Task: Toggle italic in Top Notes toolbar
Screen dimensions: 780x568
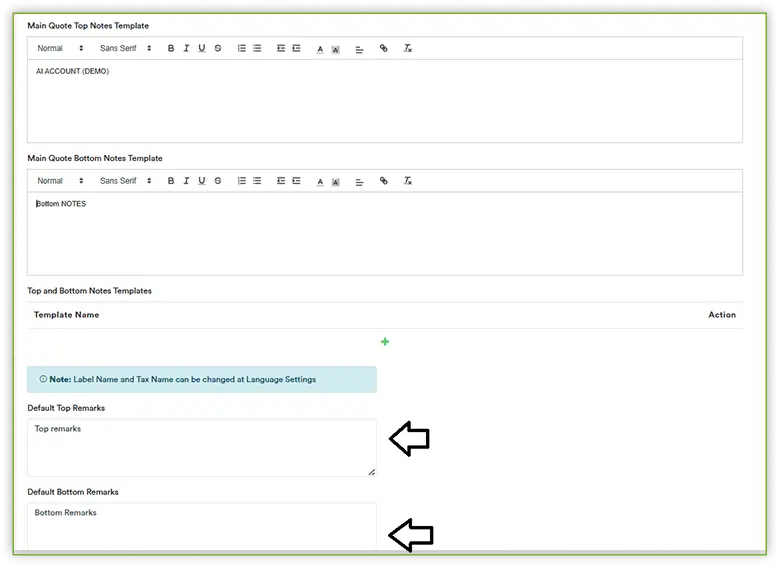Action: [x=186, y=48]
